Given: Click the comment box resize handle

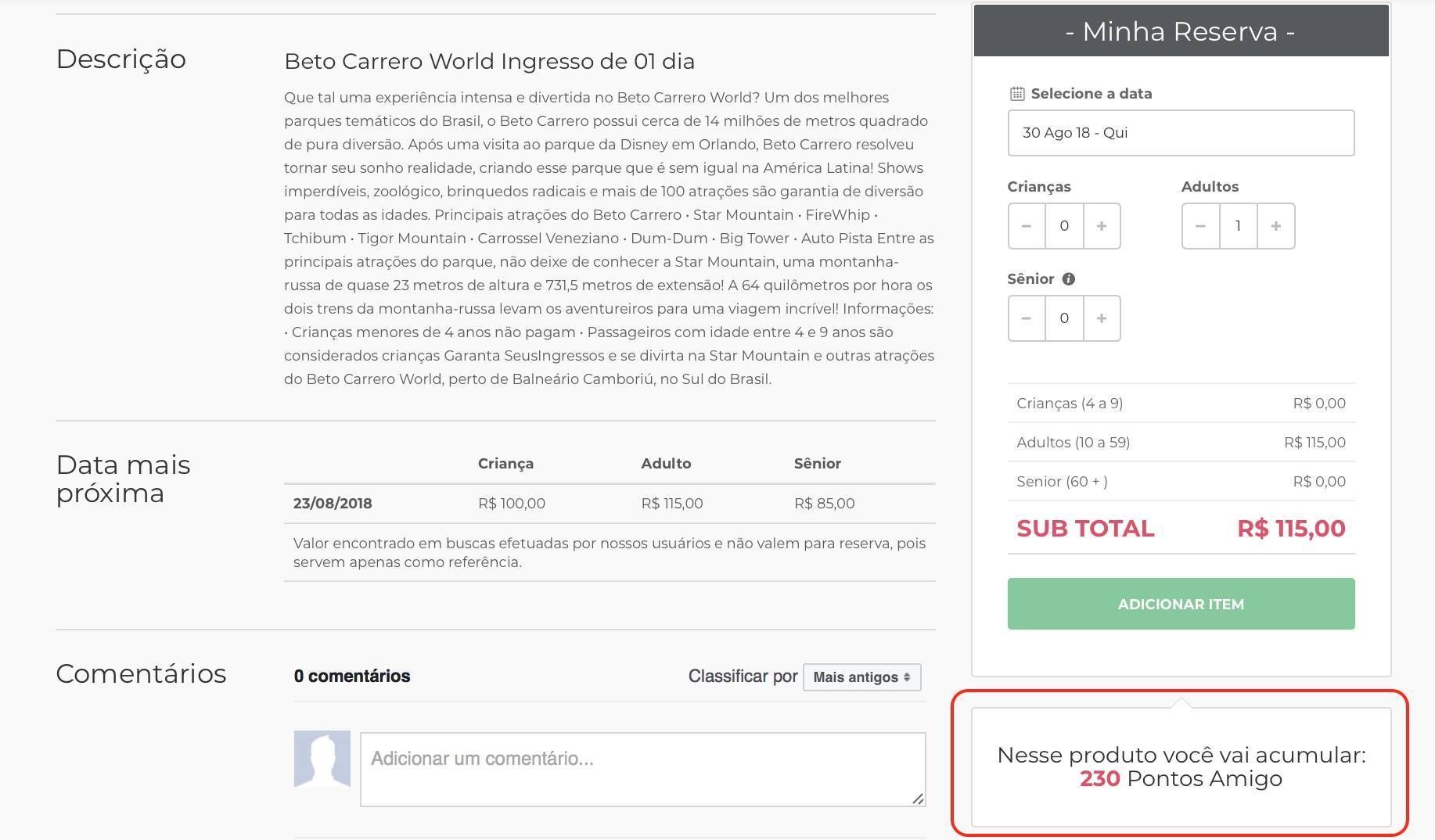Looking at the screenshot, I should [918, 799].
